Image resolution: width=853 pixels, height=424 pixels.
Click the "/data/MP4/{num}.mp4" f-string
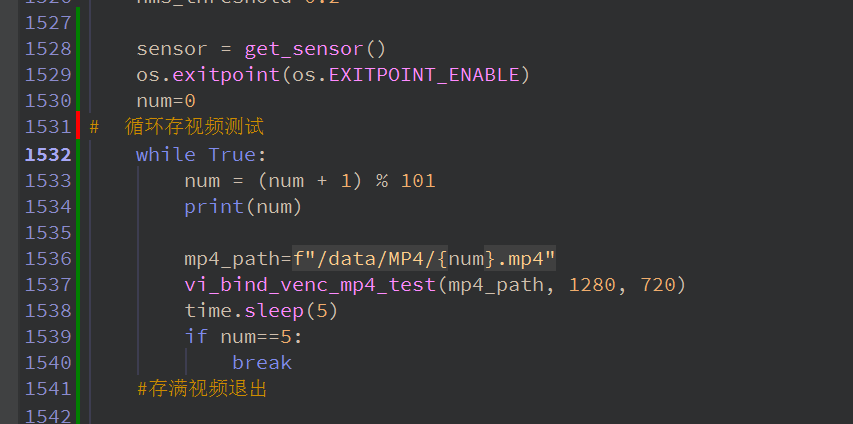click(x=425, y=258)
